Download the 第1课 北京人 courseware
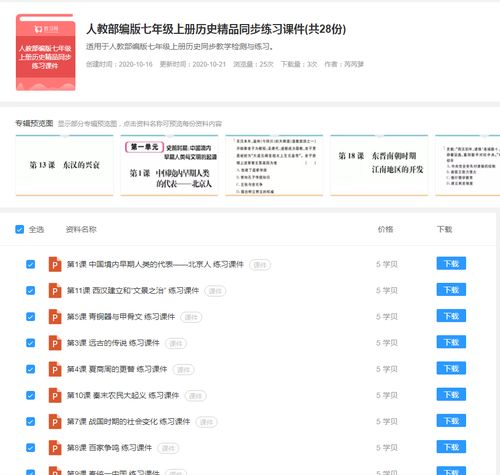 (x=451, y=264)
